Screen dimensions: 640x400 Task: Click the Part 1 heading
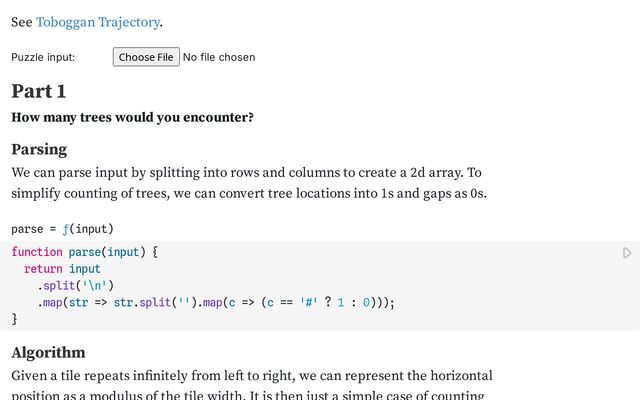pos(39,91)
